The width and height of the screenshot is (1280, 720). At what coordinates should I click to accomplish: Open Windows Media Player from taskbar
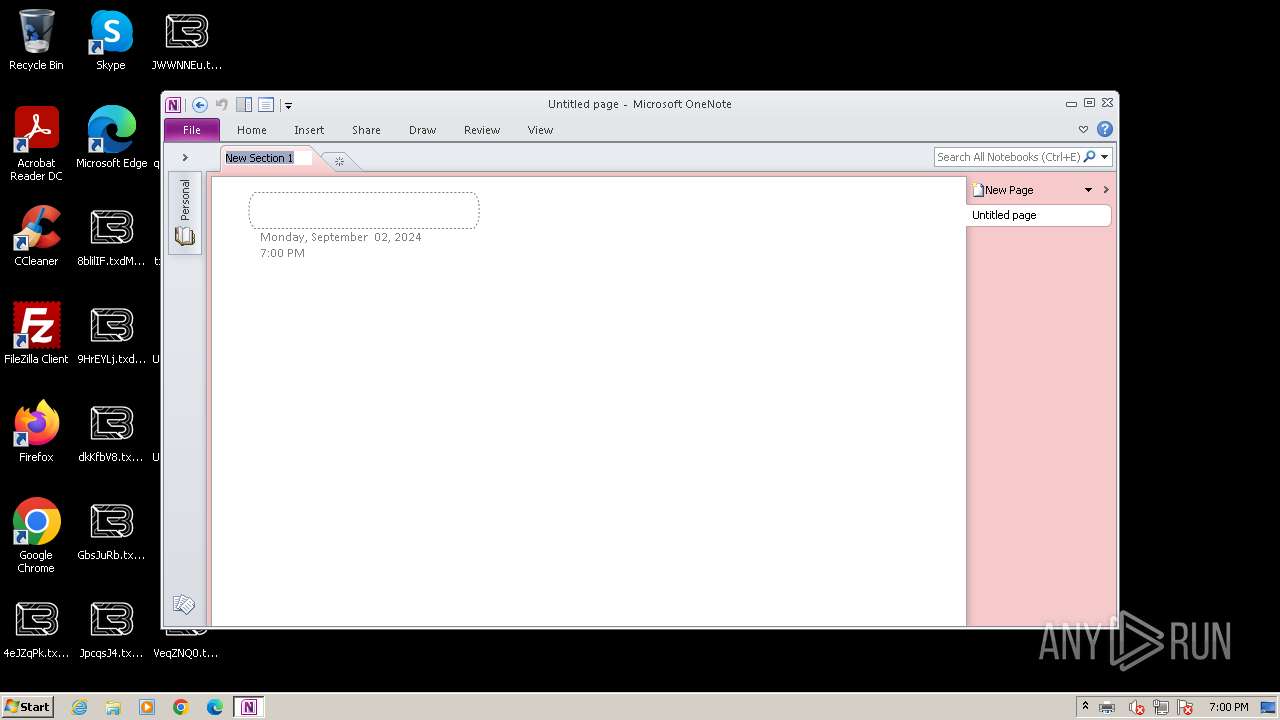(147, 707)
